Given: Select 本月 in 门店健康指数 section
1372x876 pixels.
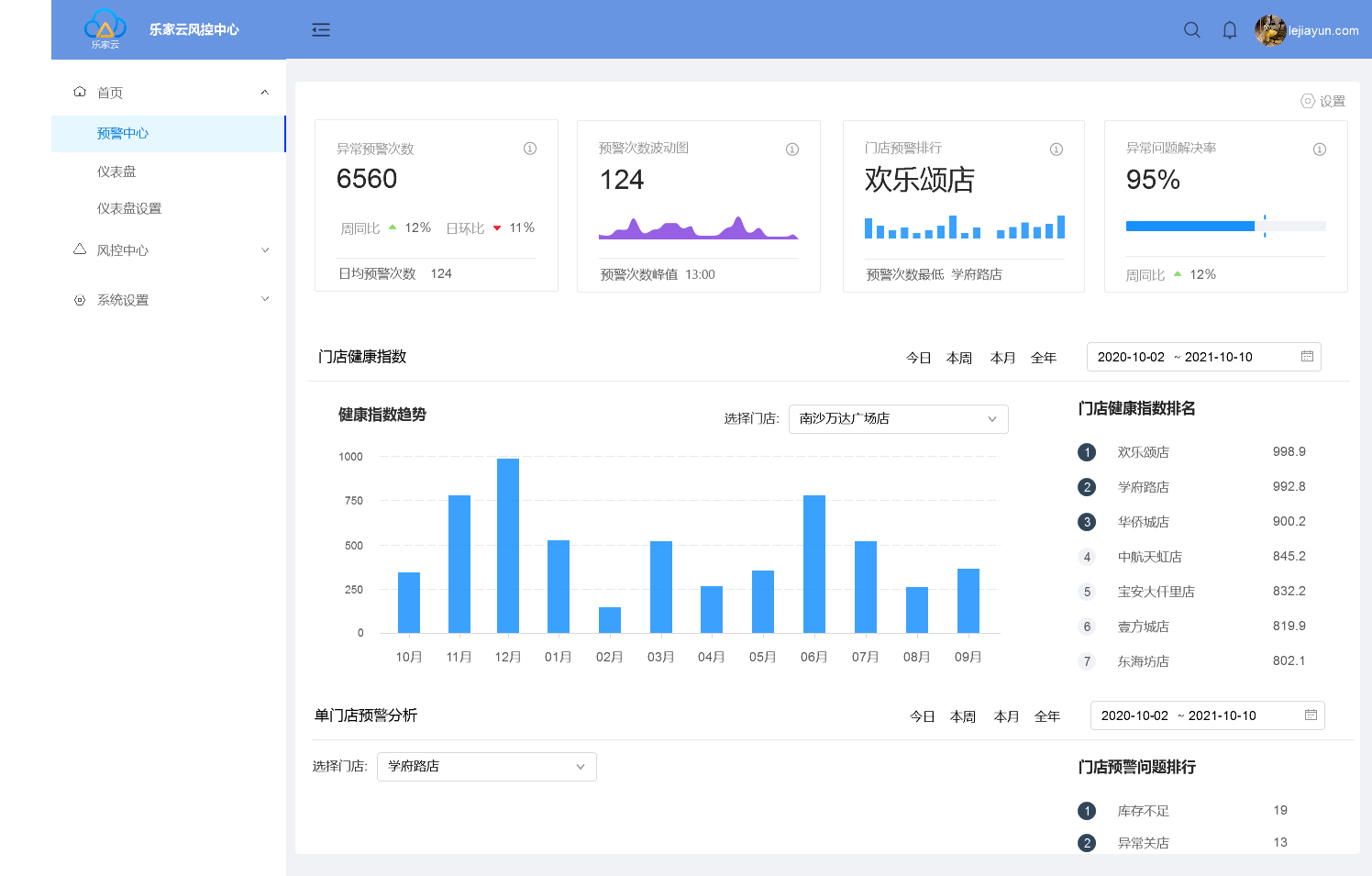Looking at the screenshot, I should click(x=1003, y=358).
